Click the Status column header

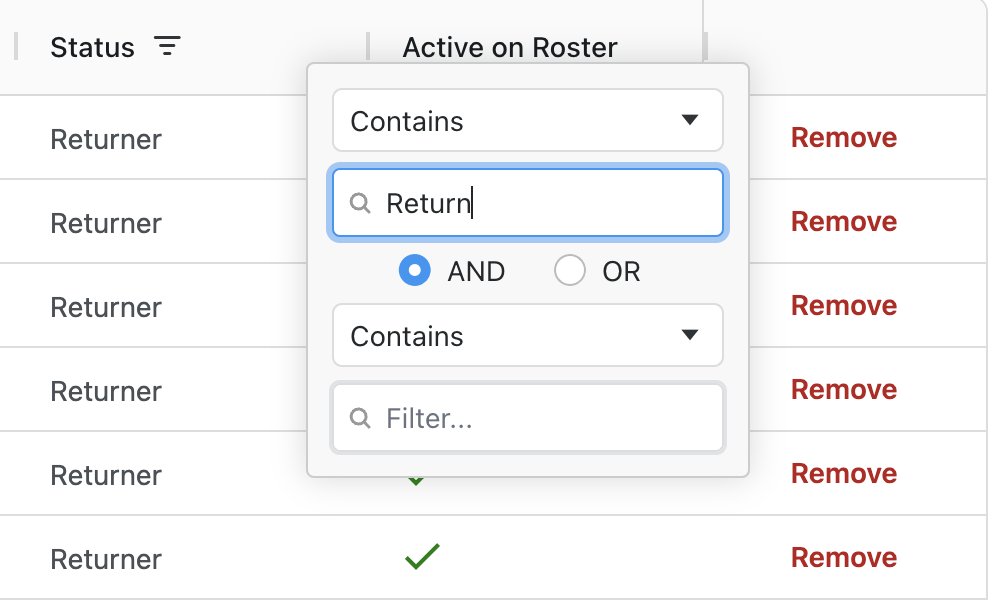point(92,47)
